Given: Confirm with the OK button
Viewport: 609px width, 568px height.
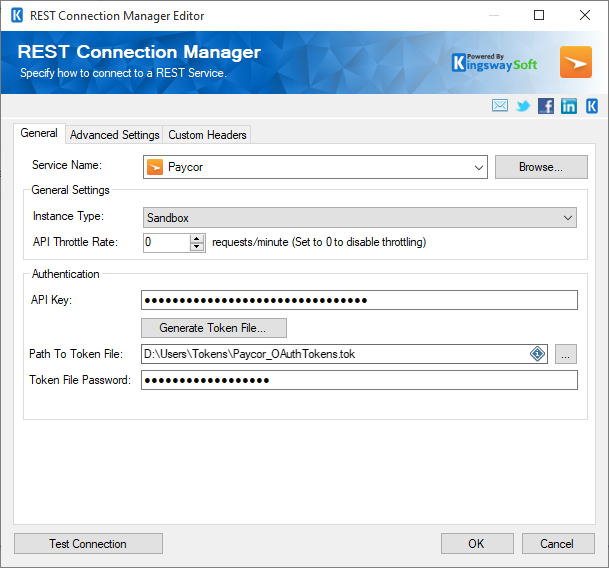Looking at the screenshot, I should coord(477,544).
